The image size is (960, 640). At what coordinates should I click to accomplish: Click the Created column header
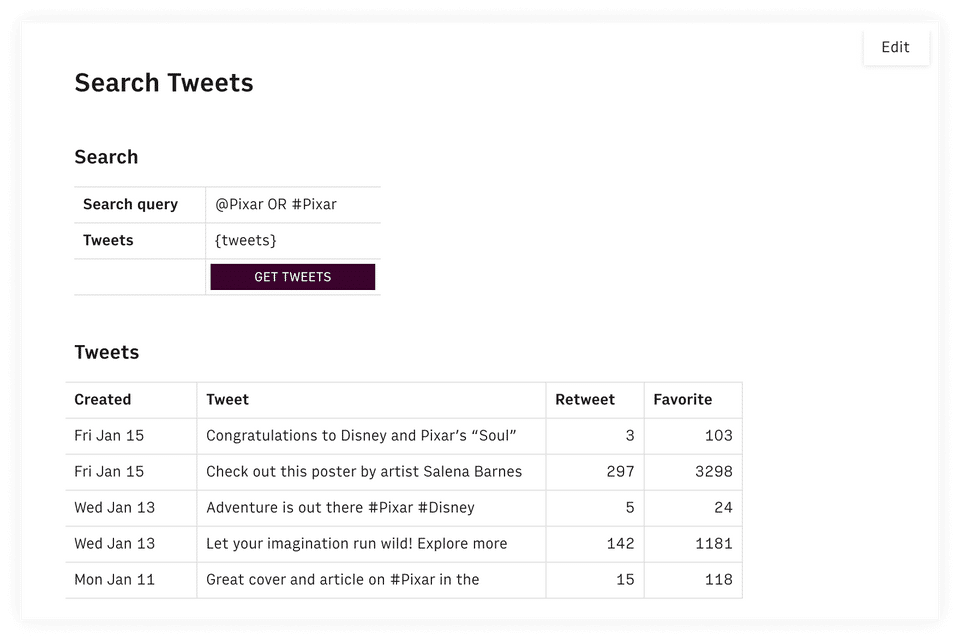[103, 400]
